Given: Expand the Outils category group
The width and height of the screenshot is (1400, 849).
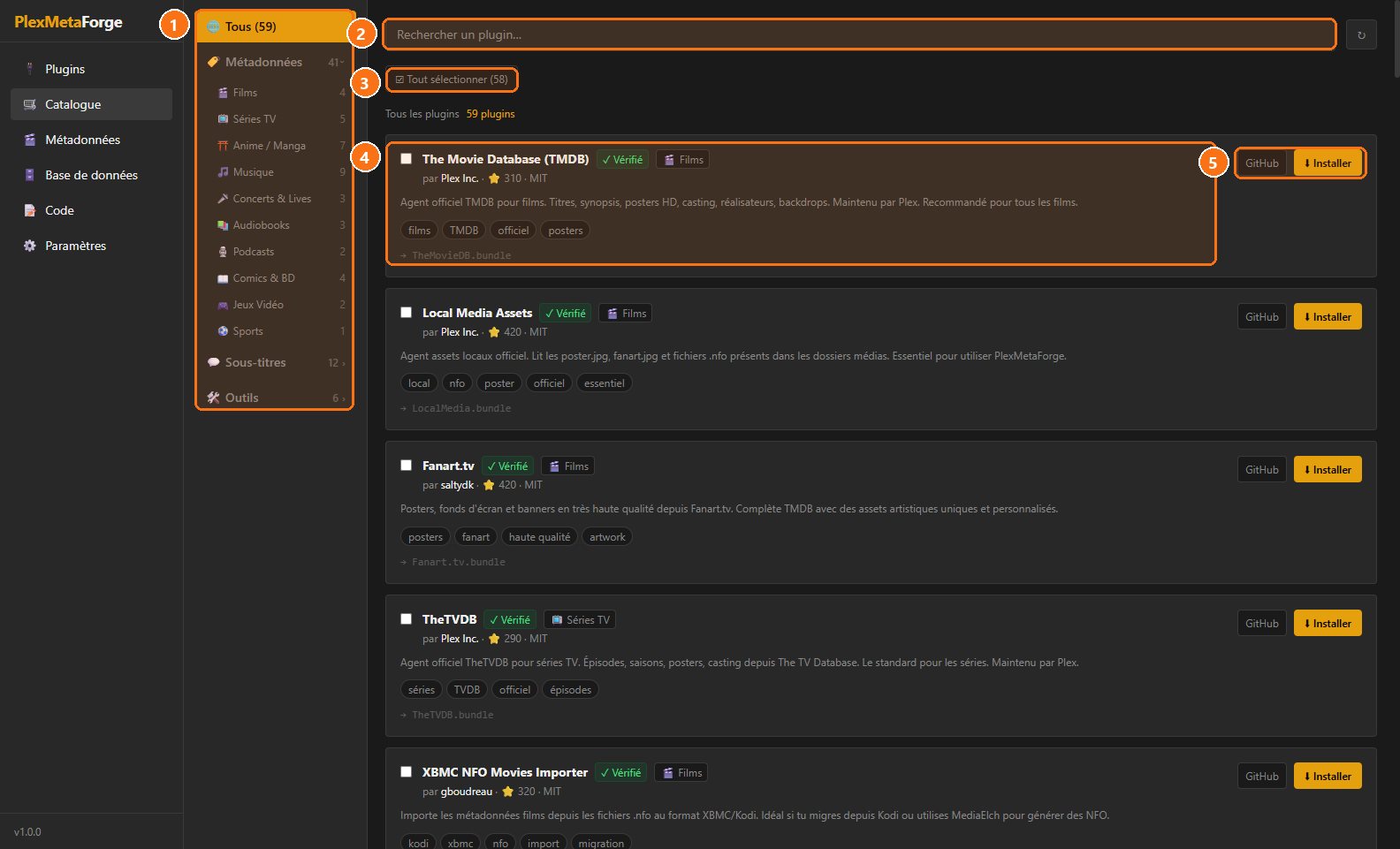Looking at the screenshot, I should tap(275, 398).
